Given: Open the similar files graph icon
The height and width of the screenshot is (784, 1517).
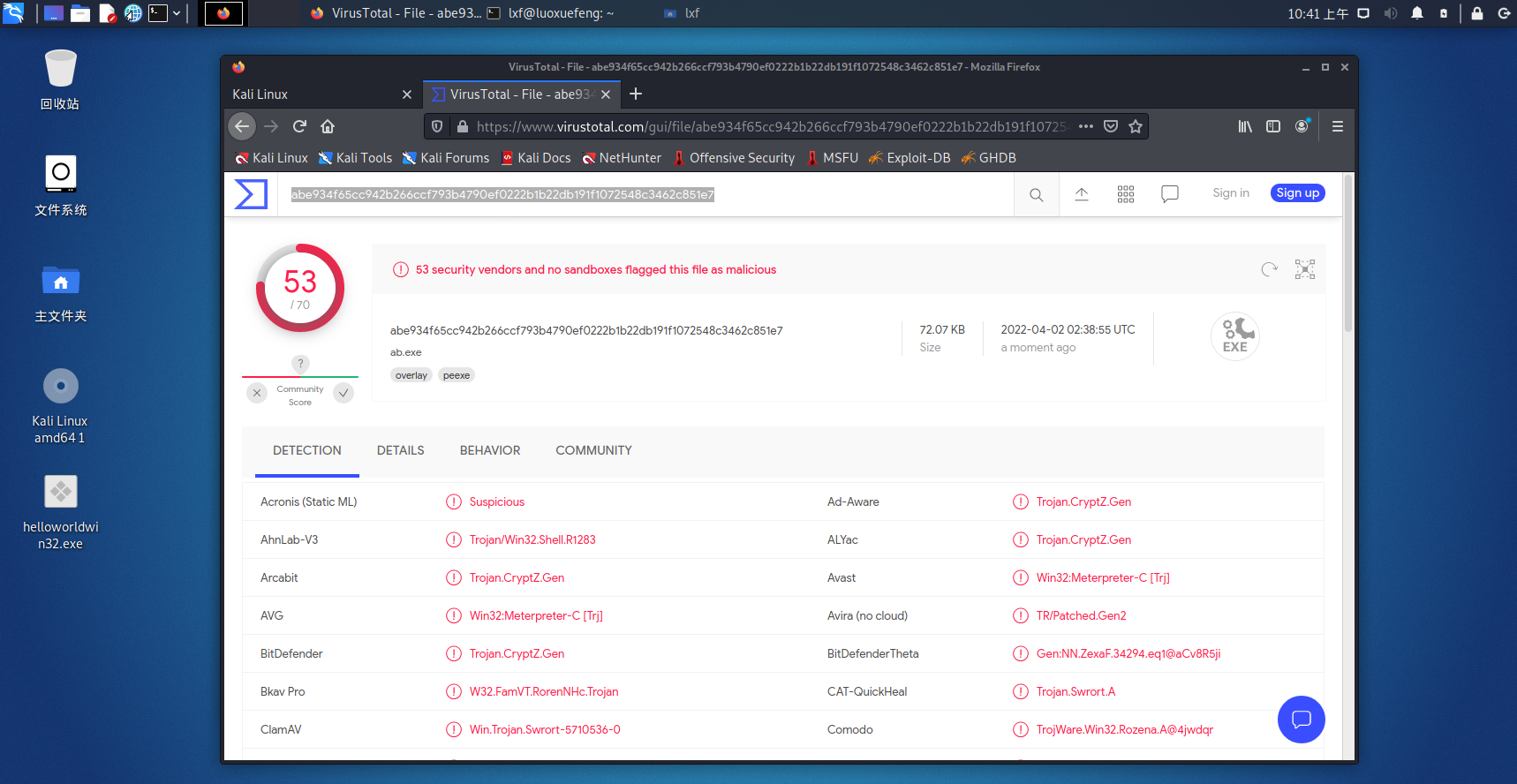Looking at the screenshot, I should coord(1305,269).
